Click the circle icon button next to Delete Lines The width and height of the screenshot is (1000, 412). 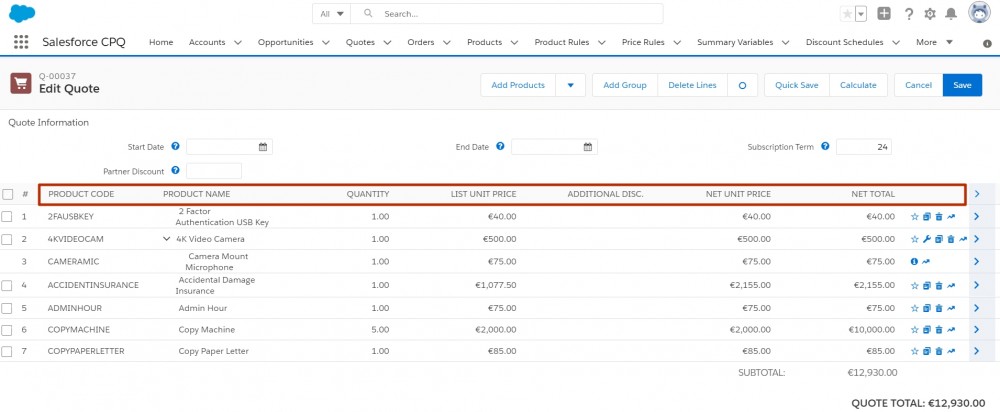tap(742, 85)
